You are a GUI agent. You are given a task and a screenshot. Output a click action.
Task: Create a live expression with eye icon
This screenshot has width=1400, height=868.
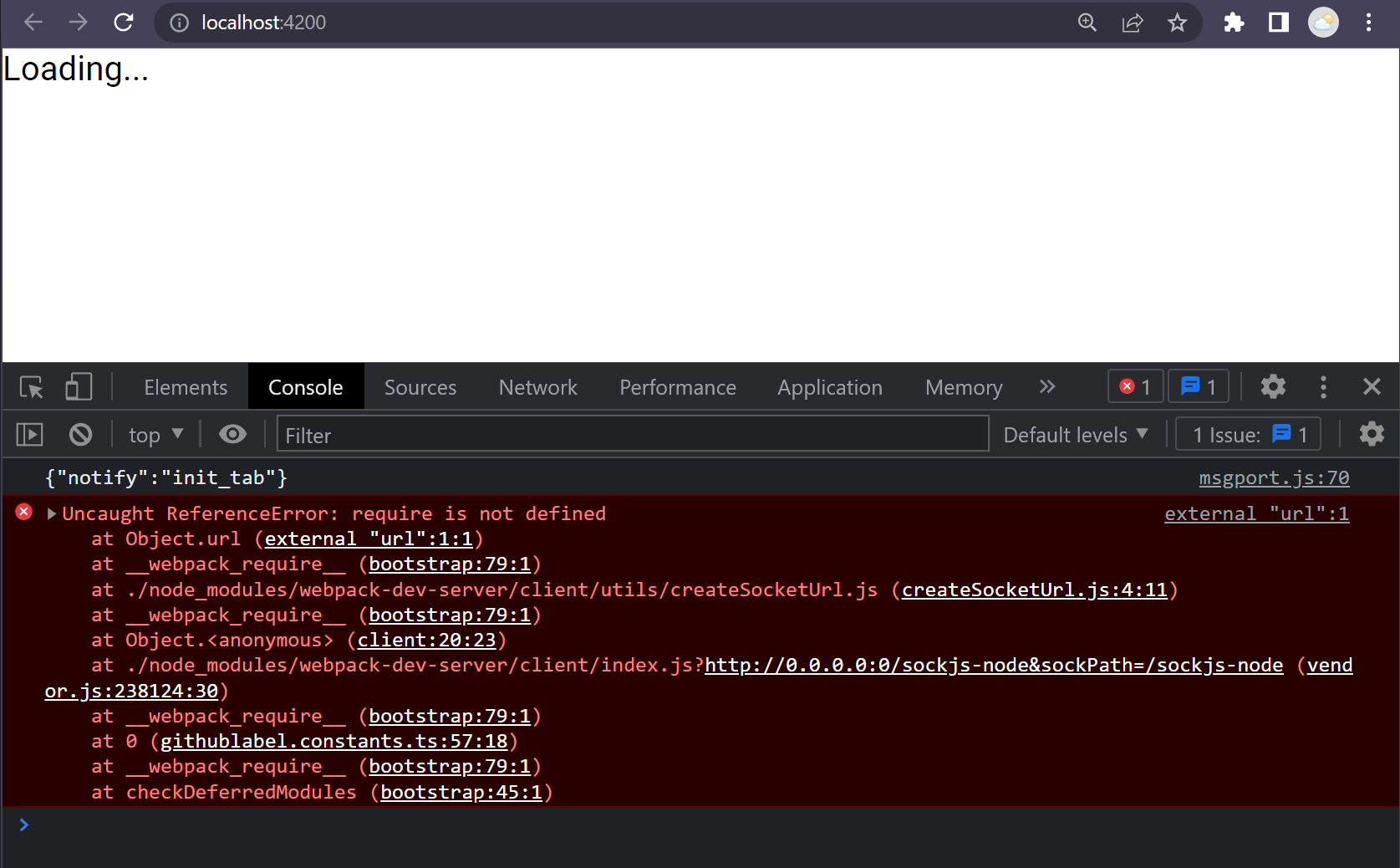(x=232, y=434)
